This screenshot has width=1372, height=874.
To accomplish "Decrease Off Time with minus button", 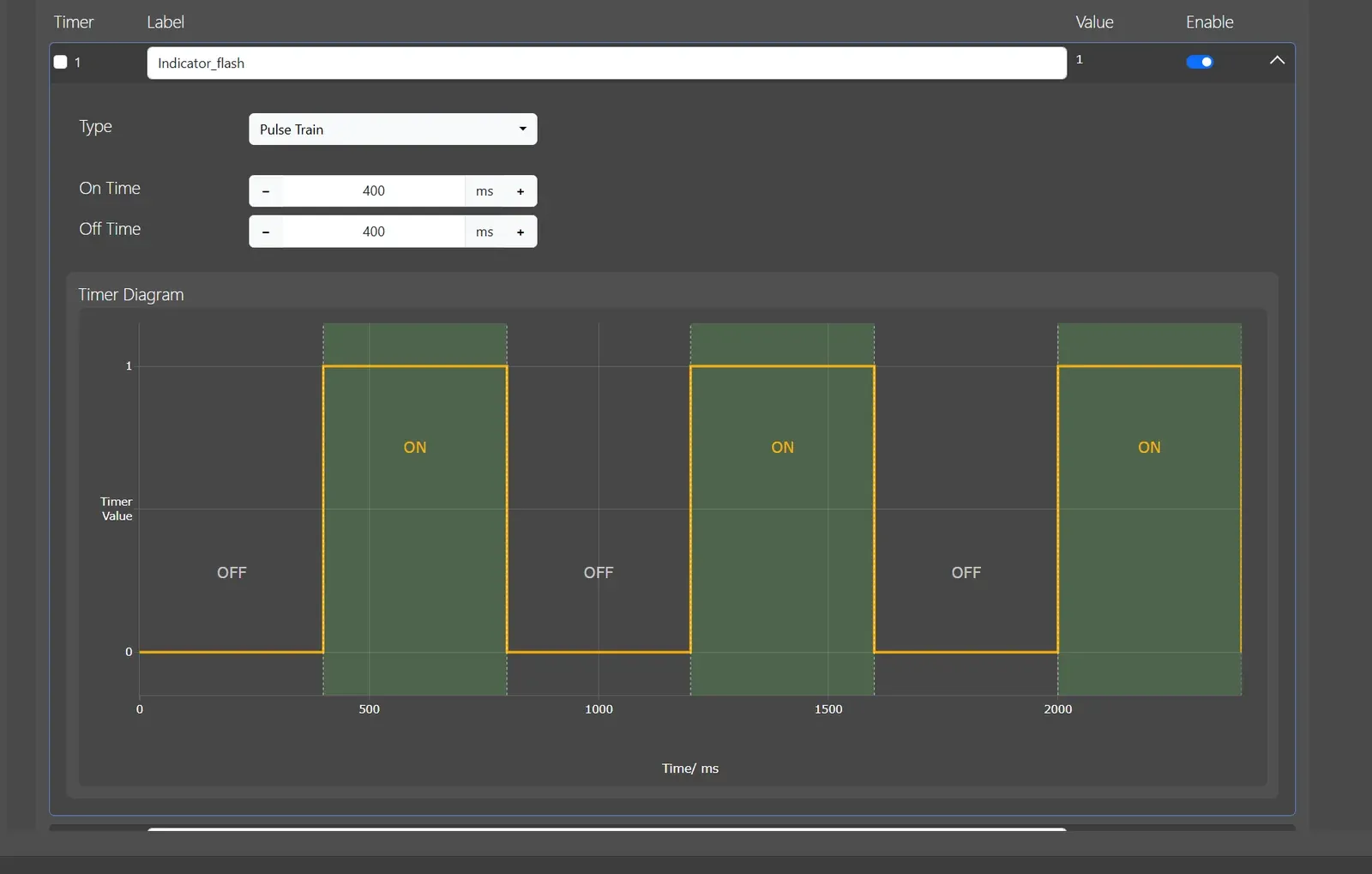I will pyautogui.click(x=266, y=232).
